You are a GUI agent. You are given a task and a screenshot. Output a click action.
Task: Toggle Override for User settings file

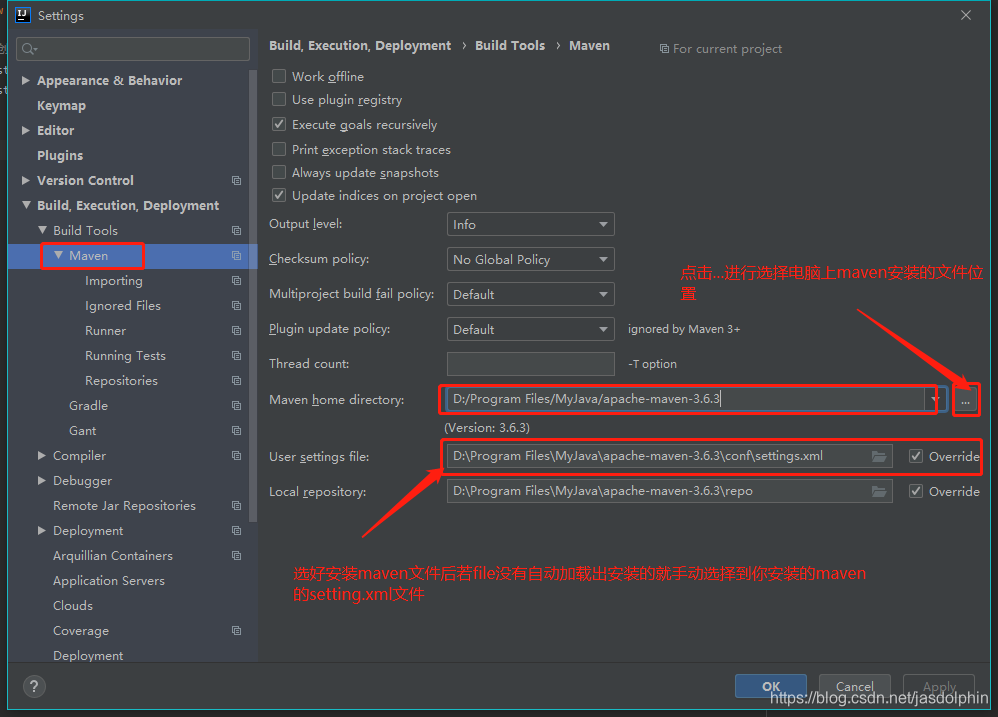[916, 456]
